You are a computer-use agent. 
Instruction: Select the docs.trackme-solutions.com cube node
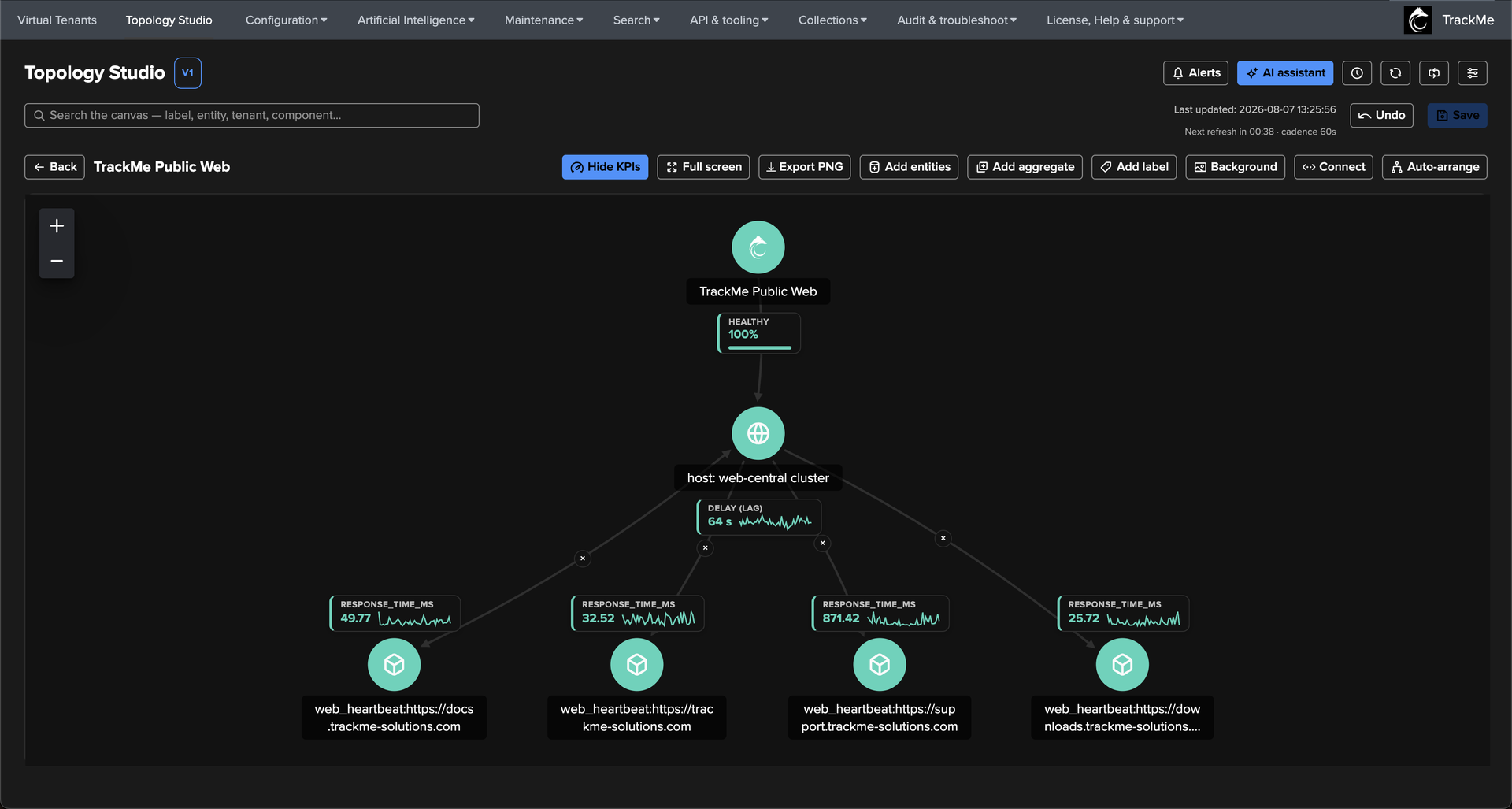pos(394,665)
